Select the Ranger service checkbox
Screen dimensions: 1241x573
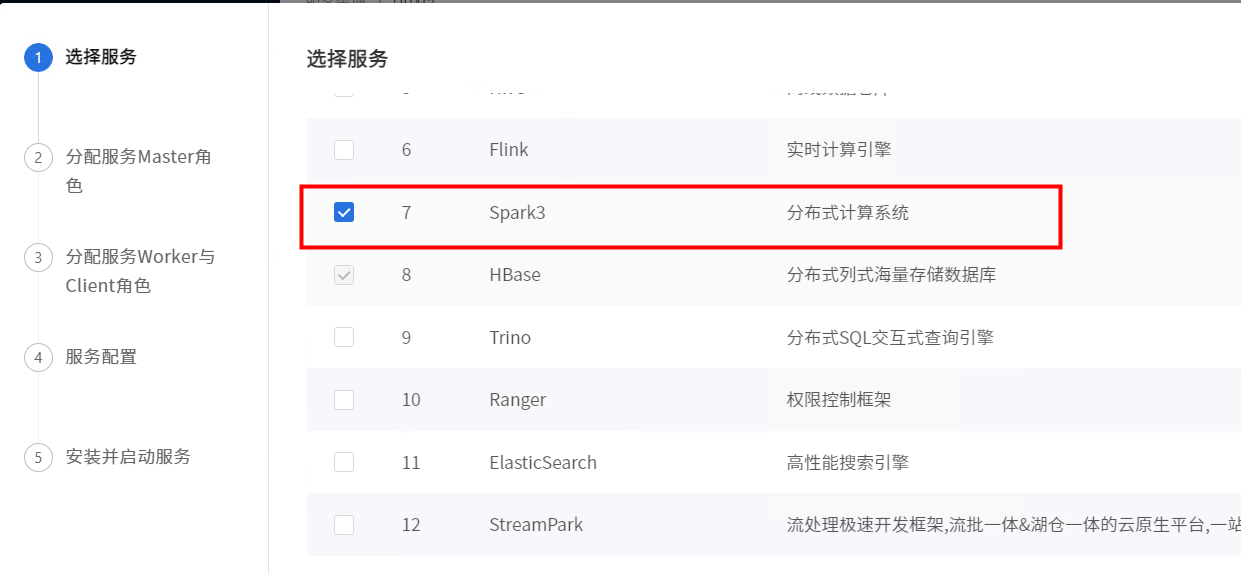[344, 400]
